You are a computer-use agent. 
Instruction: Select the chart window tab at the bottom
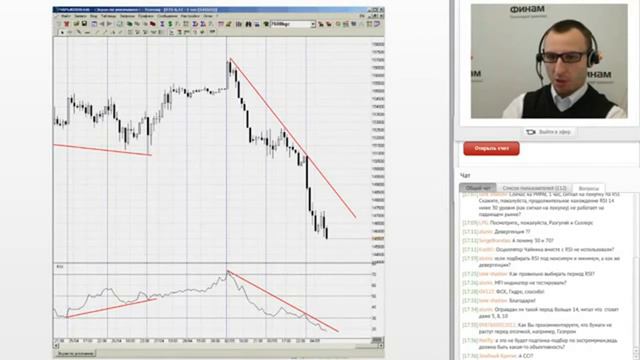[x=75, y=353]
